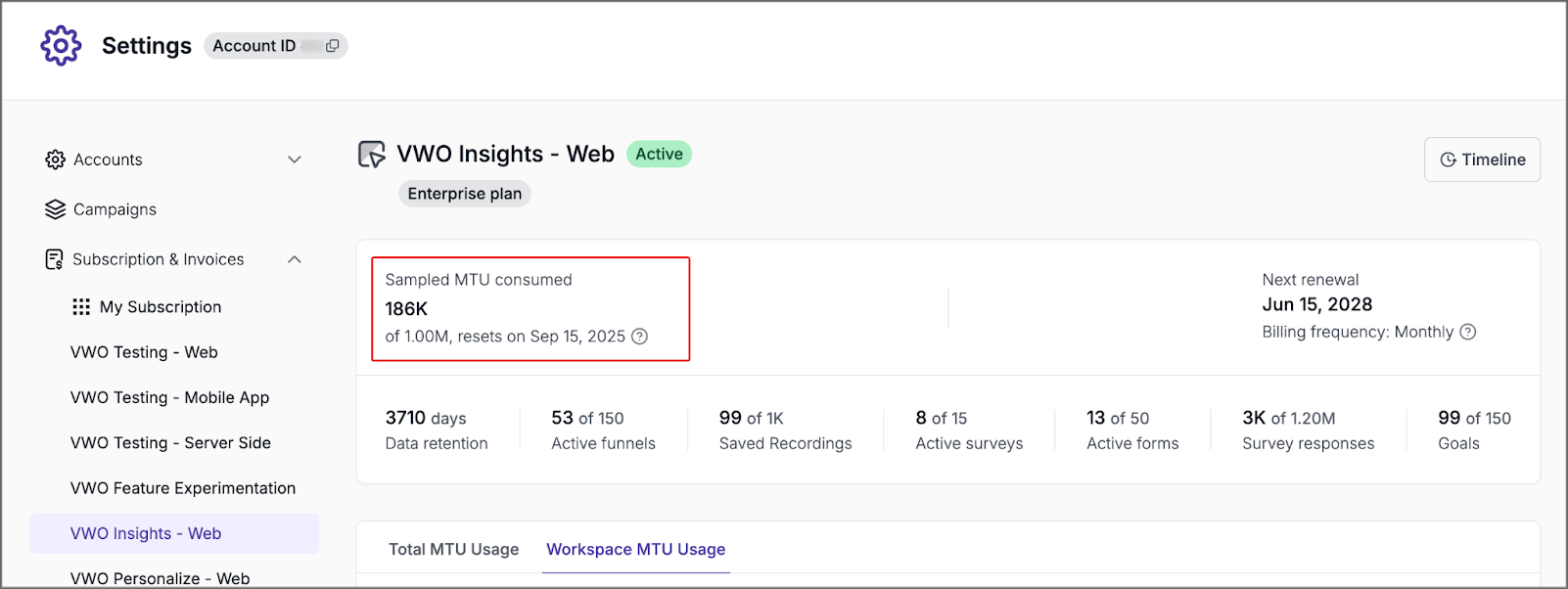Click the 'Active funnels' label
The image size is (1568, 589).
point(603,443)
